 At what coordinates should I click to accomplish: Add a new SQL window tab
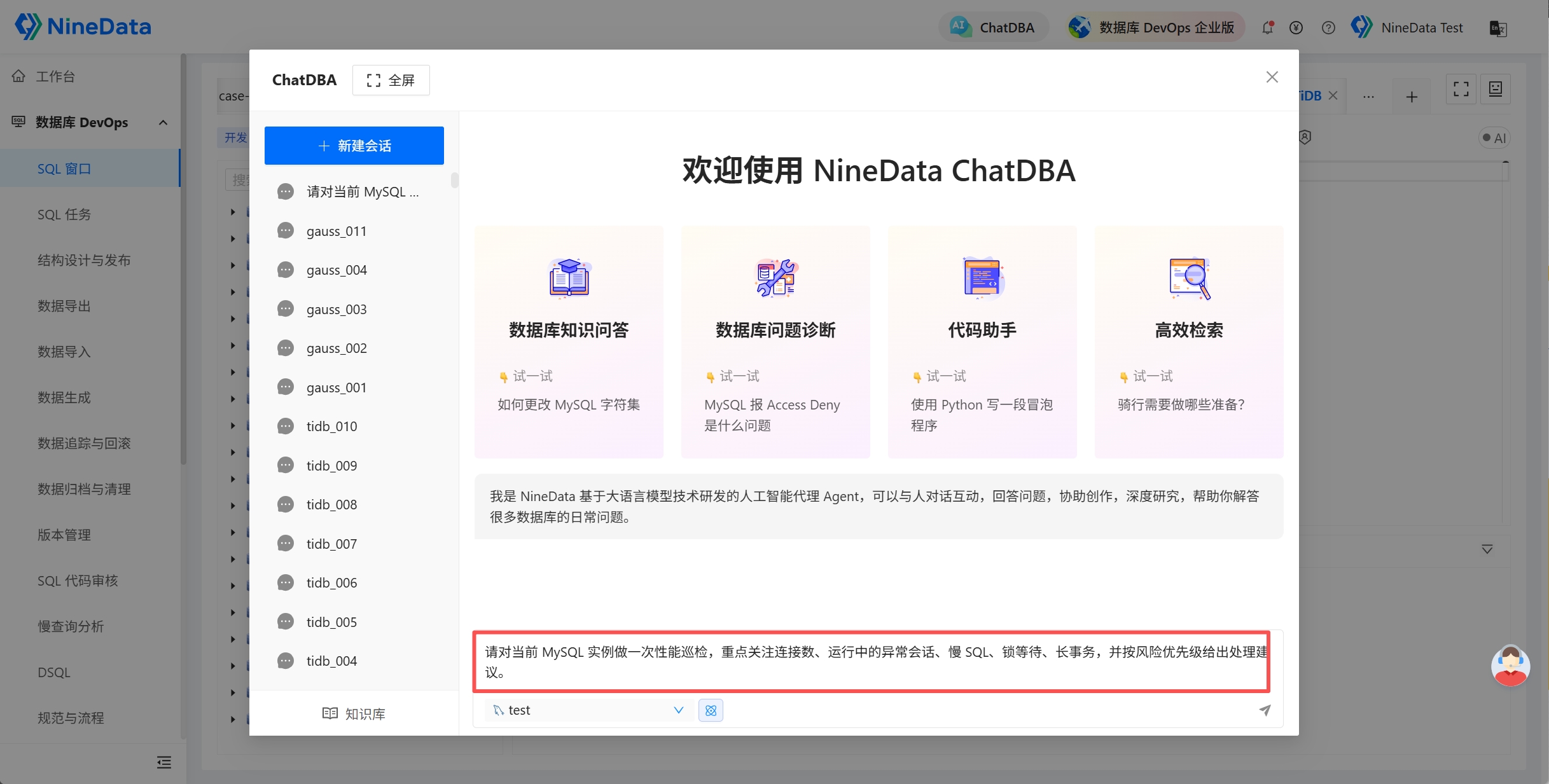coord(1412,97)
